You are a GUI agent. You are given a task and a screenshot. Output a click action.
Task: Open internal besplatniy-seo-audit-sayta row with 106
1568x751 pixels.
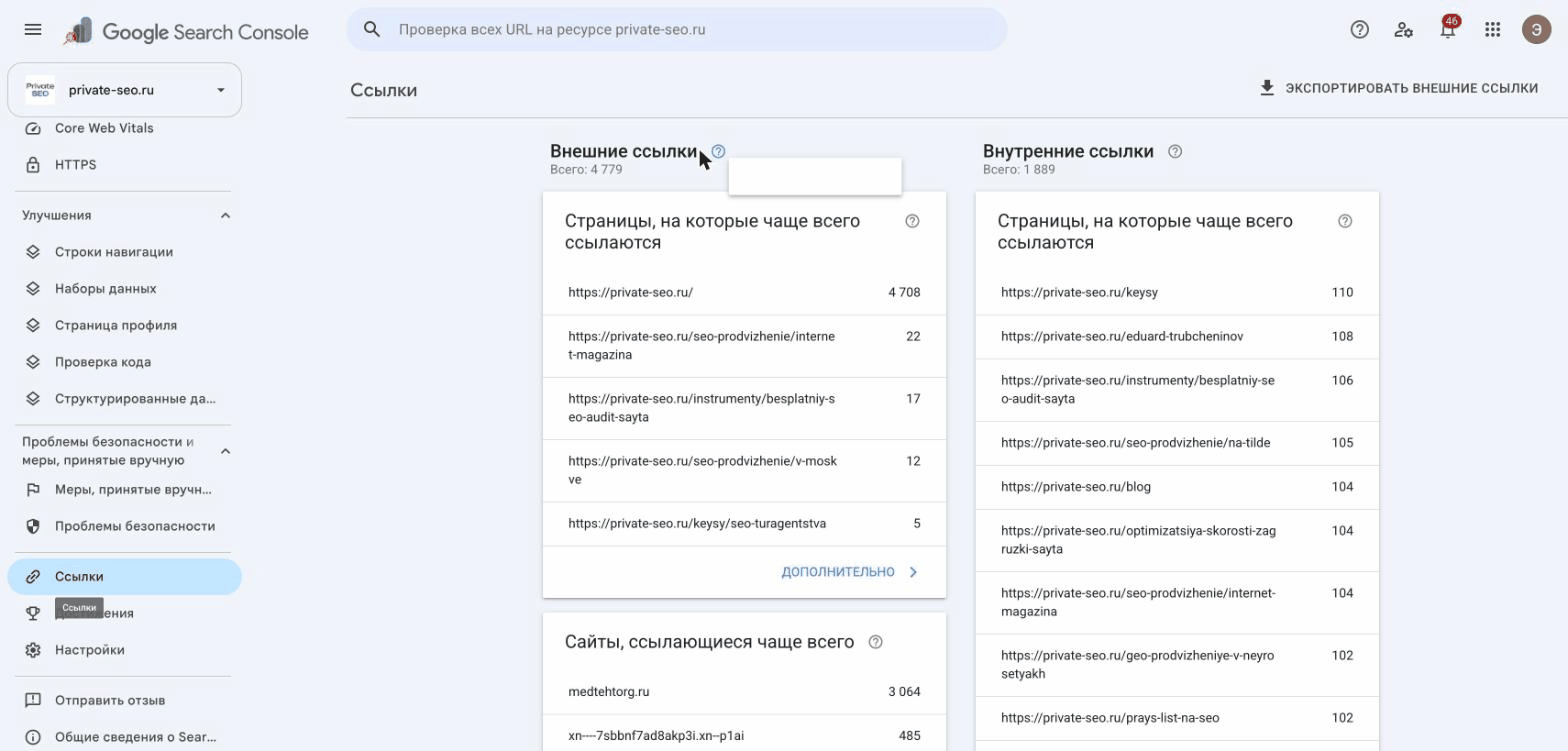[x=1177, y=390]
